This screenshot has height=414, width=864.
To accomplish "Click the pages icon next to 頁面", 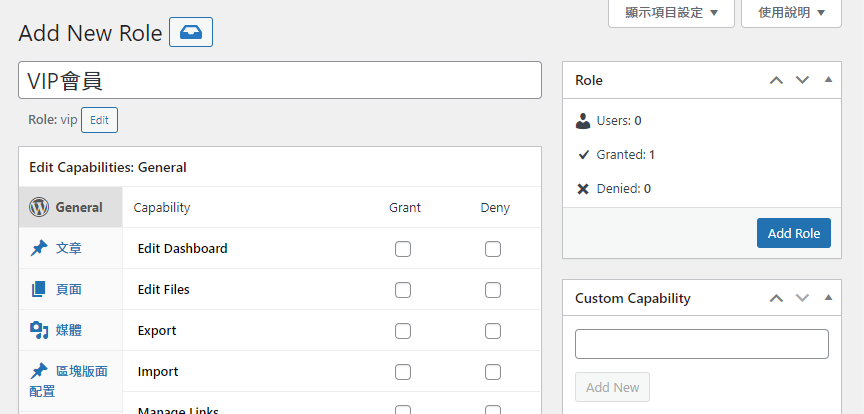I will 39,289.
